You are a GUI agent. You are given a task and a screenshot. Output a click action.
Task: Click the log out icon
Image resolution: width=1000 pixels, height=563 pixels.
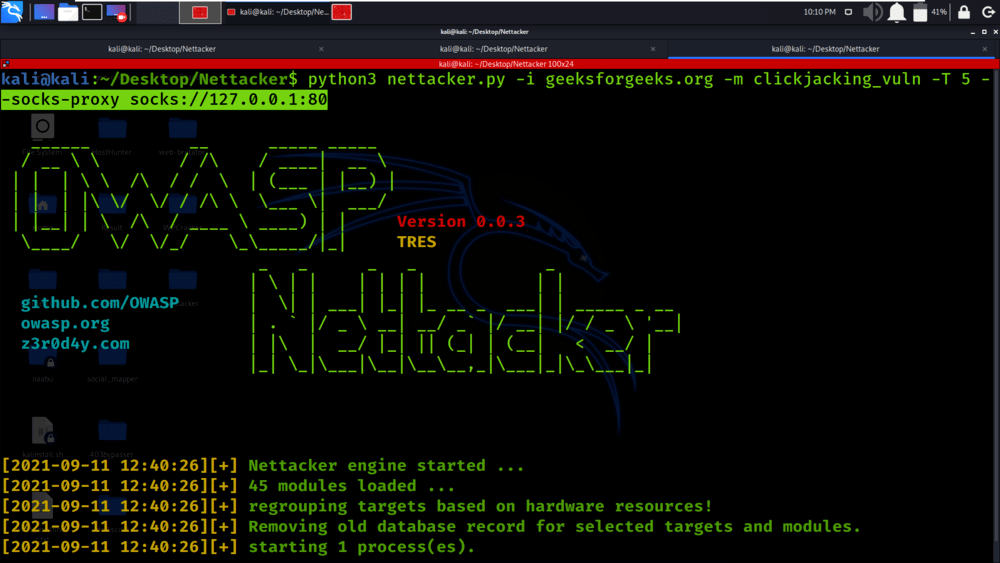[x=988, y=12]
